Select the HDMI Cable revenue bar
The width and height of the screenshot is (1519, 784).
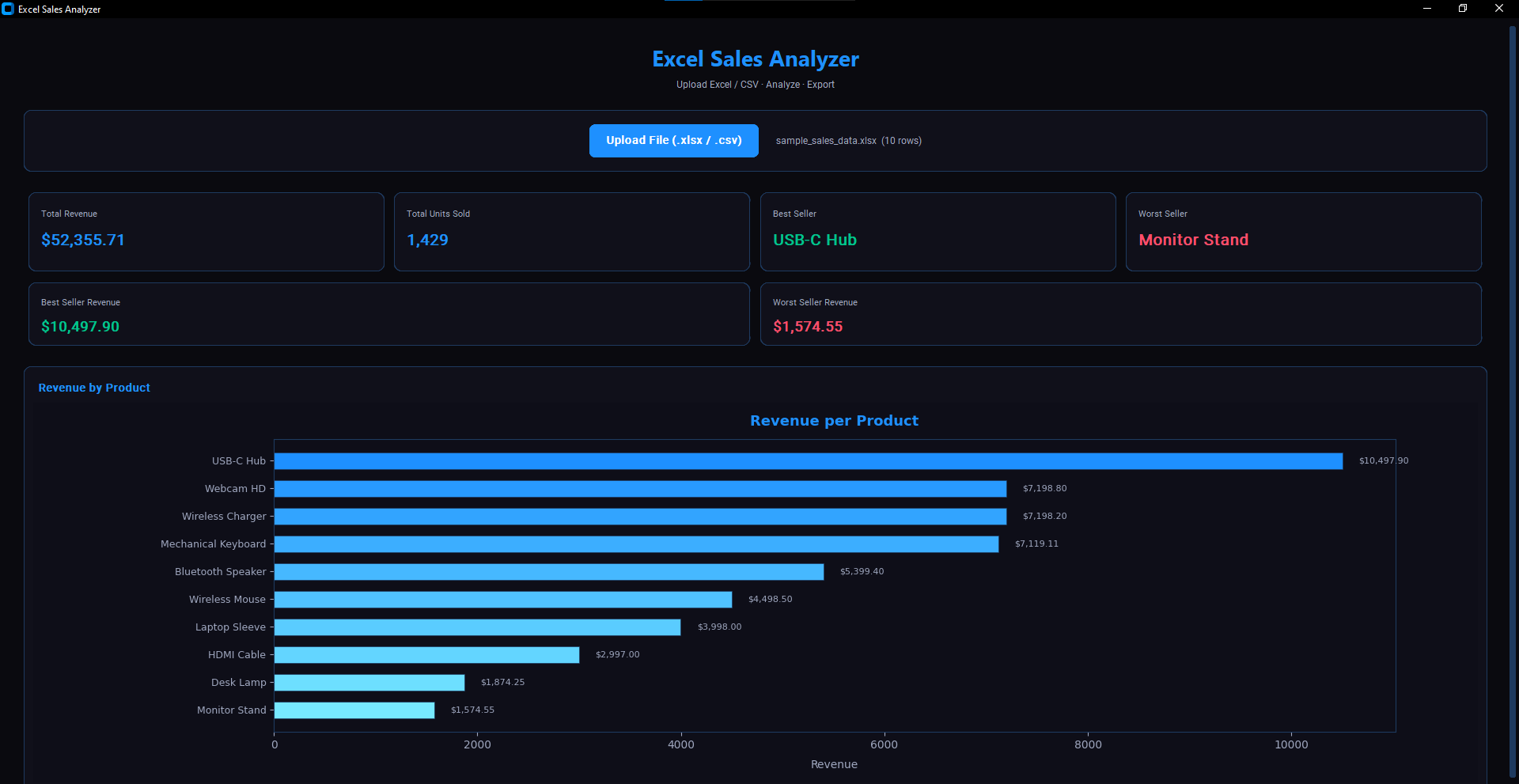click(x=426, y=655)
